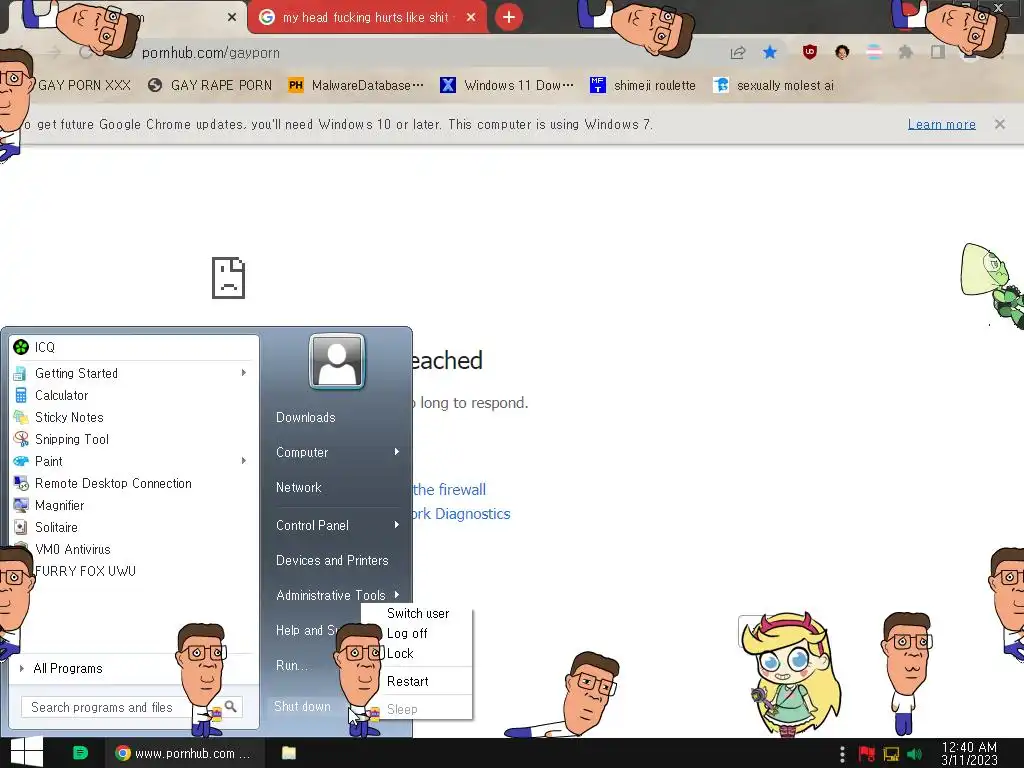
Task: Click the blue bookmark star in address bar
Action: point(770,52)
